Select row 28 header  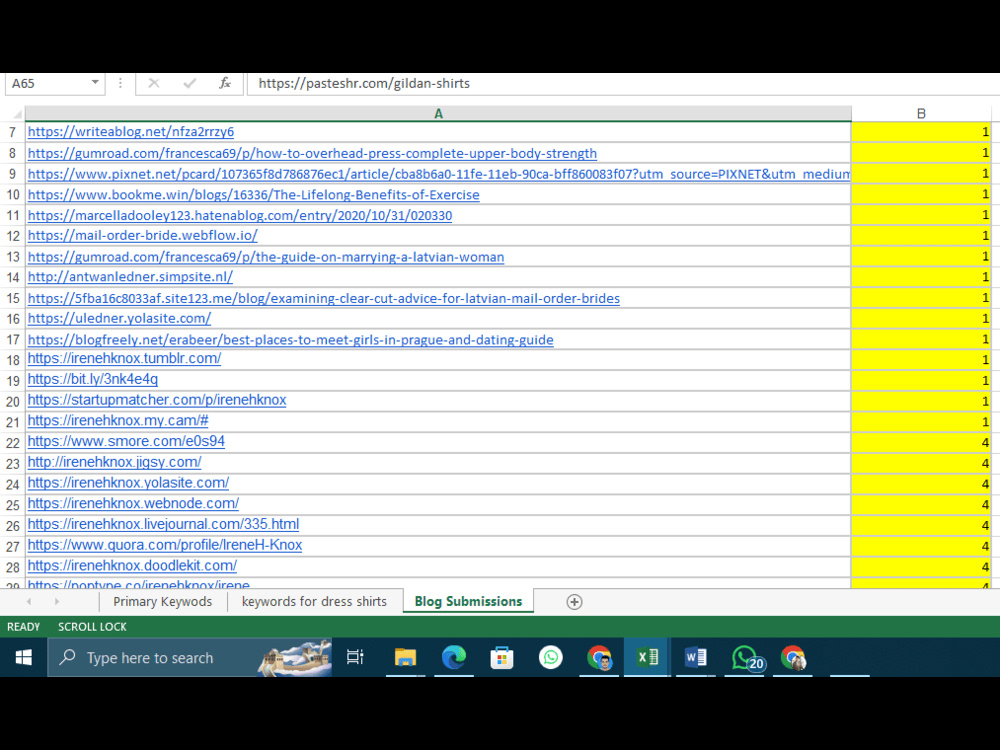coord(12,567)
